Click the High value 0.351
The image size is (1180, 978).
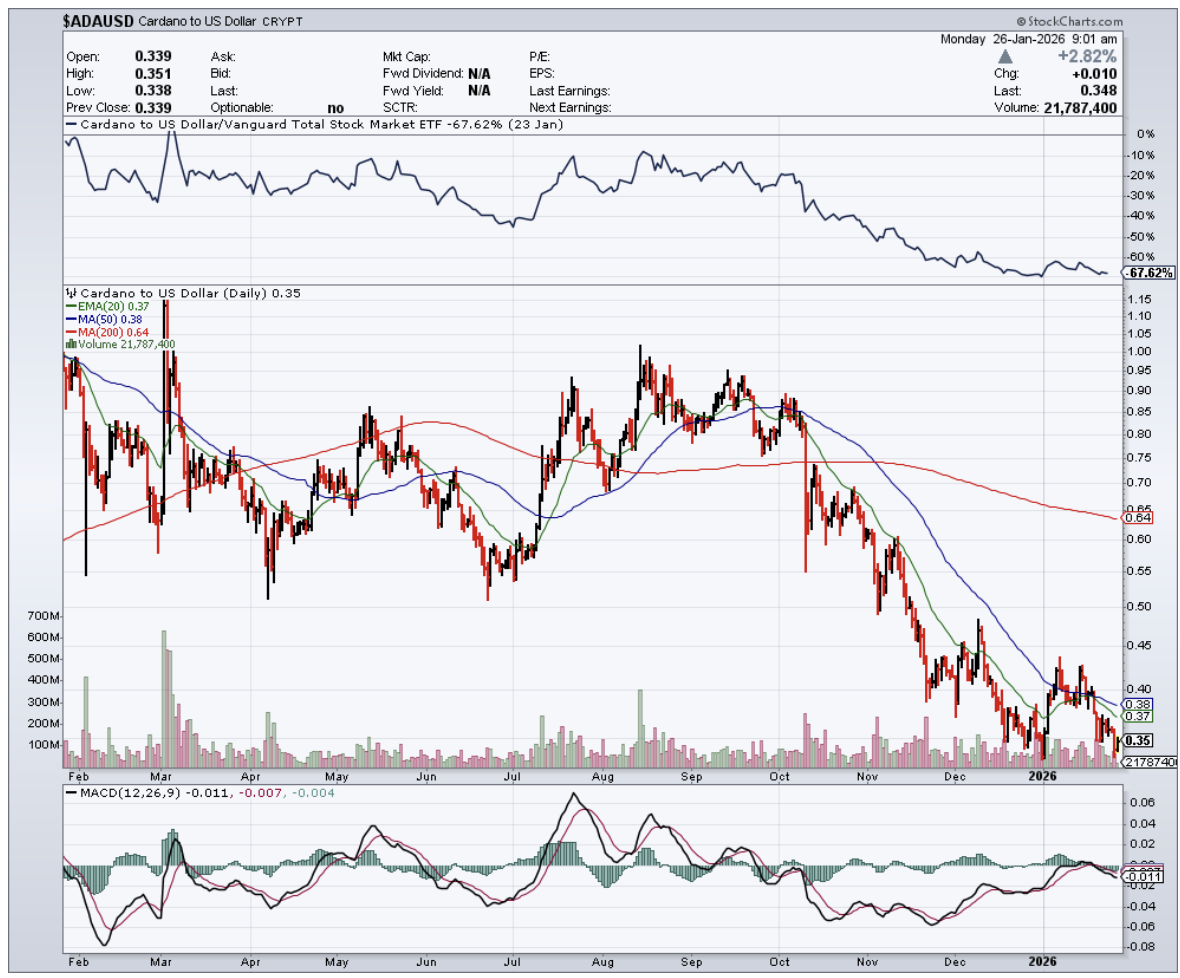(154, 74)
